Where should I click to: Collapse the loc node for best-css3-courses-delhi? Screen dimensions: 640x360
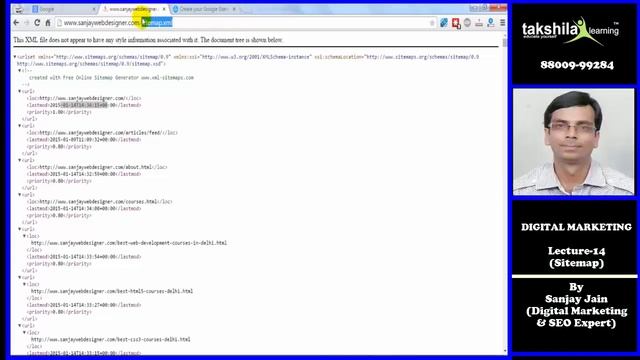click(x=24, y=333)
